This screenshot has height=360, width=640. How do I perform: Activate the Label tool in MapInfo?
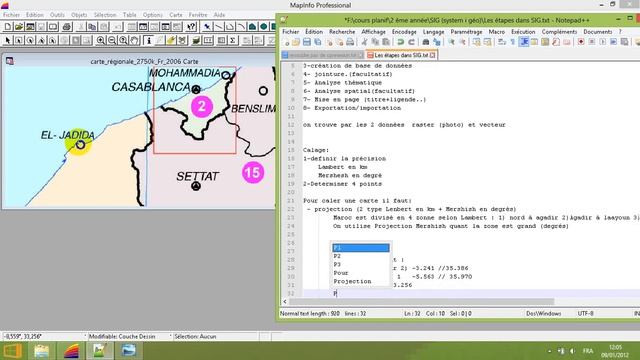click(171, 40)
